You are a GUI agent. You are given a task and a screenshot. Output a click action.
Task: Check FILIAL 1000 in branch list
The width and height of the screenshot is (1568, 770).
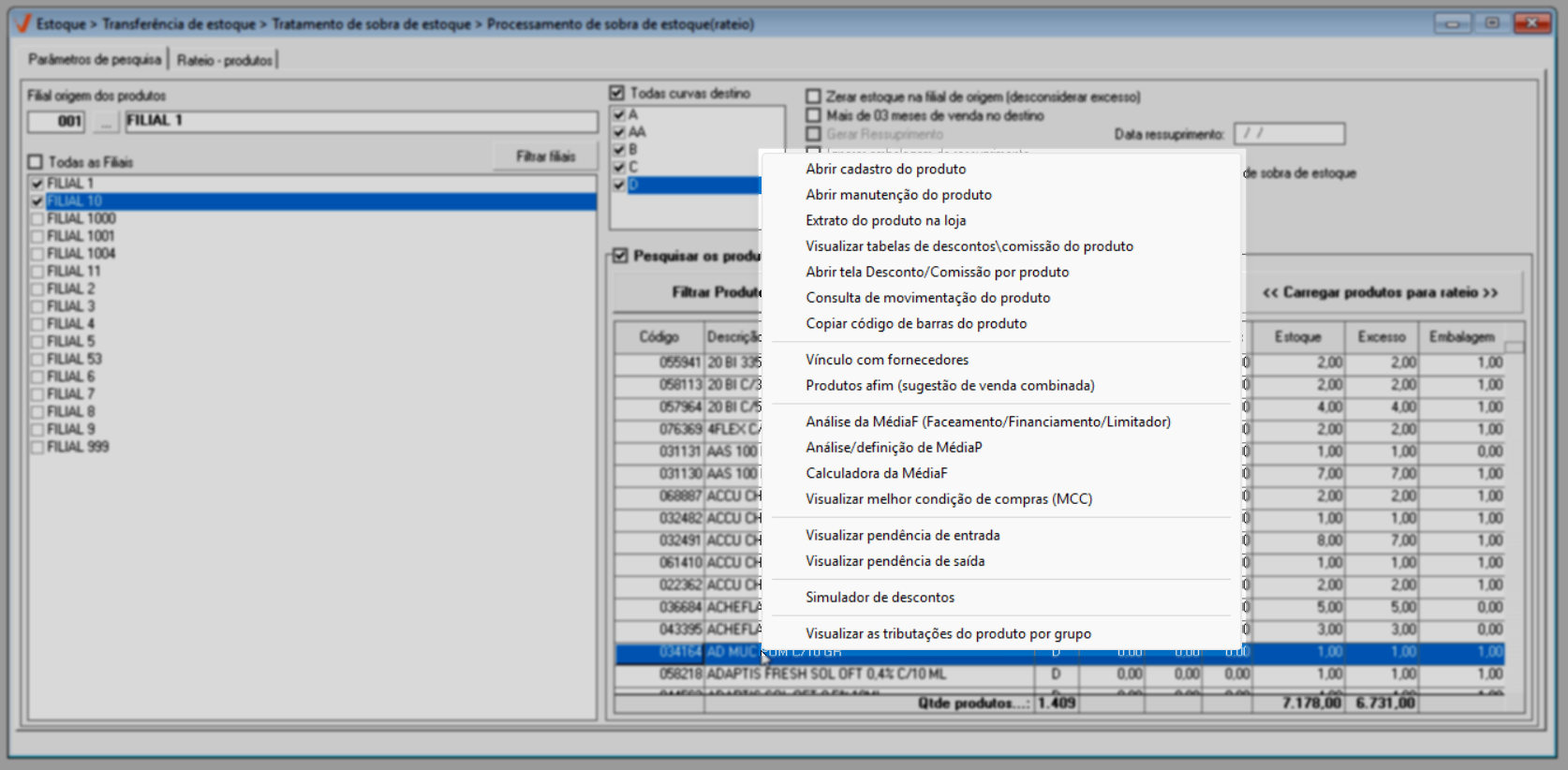[37, 219]
